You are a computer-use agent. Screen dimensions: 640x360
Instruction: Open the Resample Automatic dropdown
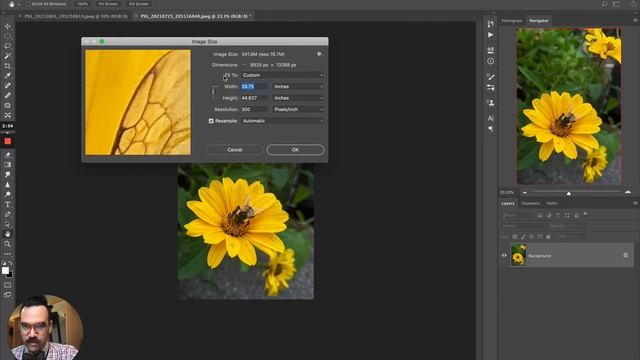[282, 121]
